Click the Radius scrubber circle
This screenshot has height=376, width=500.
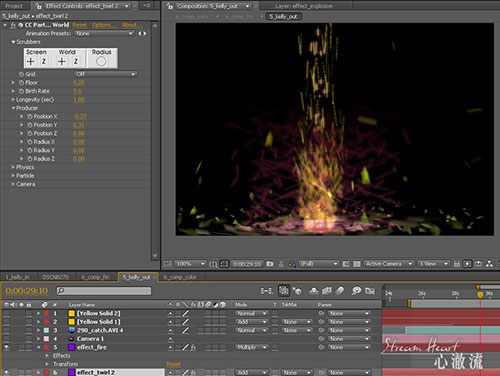coord(101,61)
